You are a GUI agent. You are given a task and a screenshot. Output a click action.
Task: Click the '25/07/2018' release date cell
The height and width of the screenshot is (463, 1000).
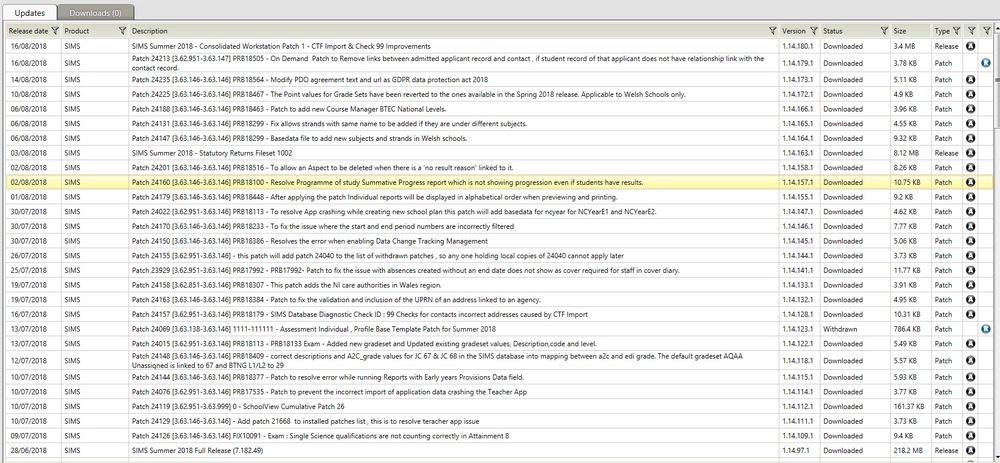tap(29, 270)
